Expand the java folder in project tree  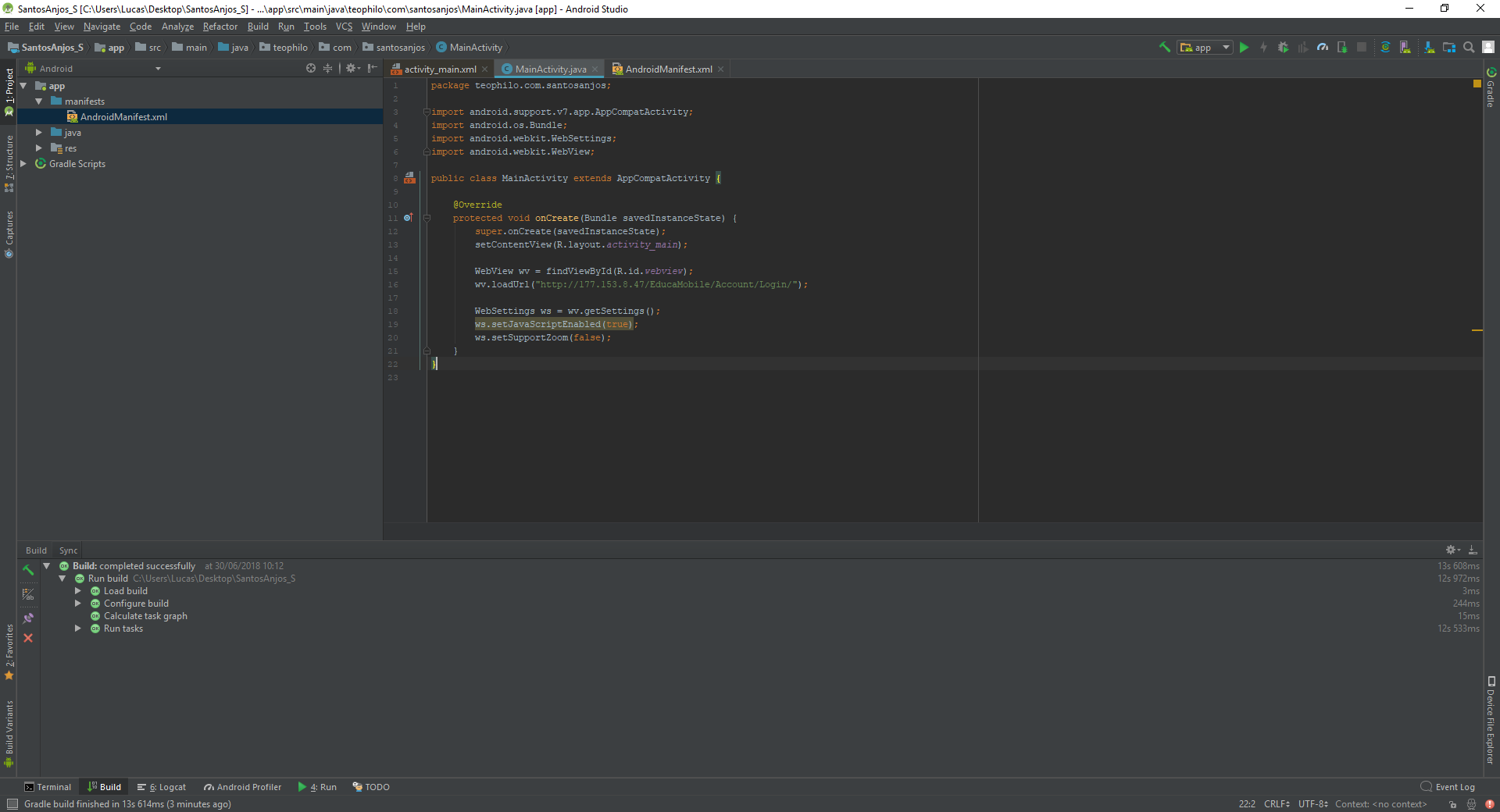coord(39,133)
